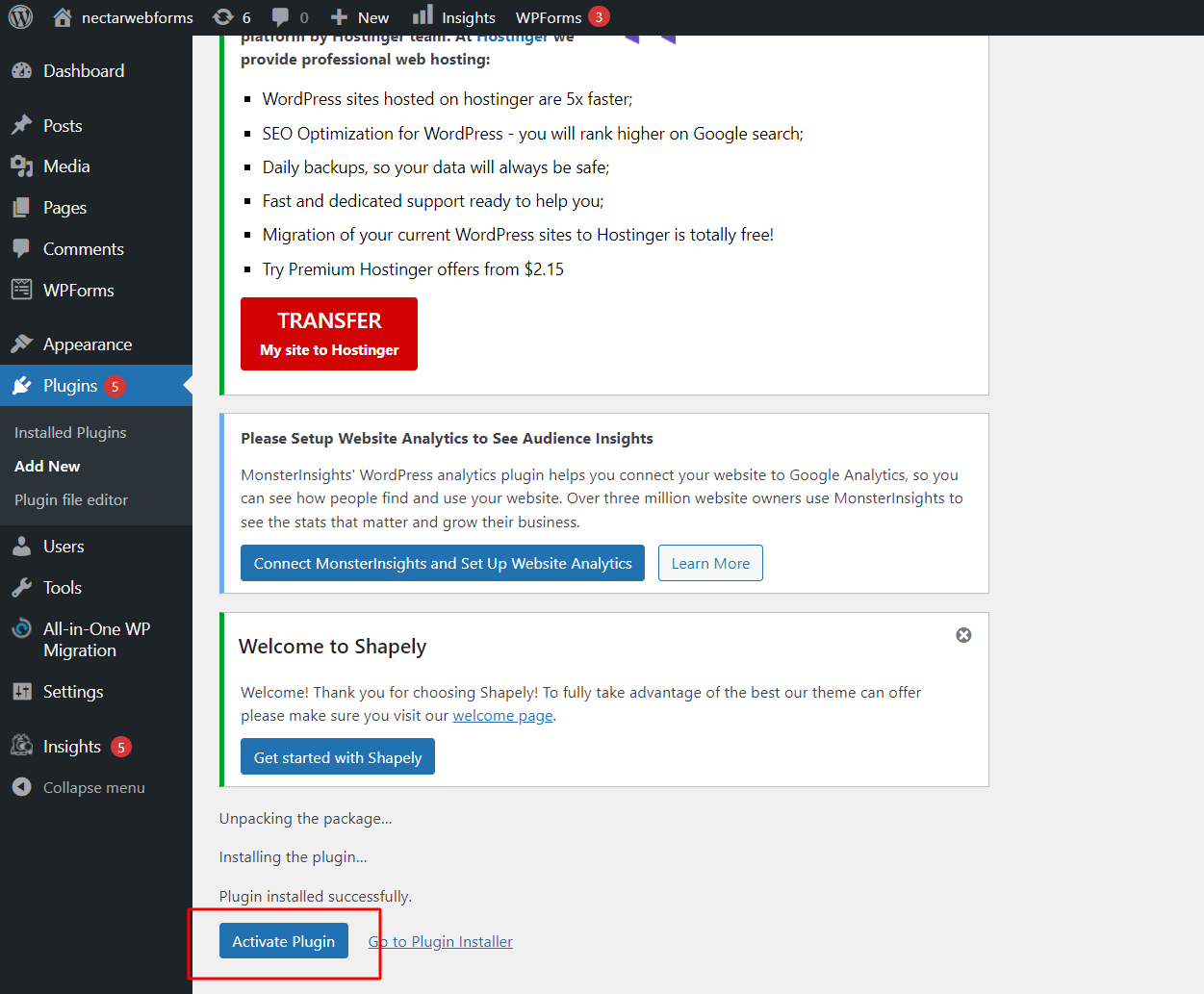Viewport: 1204px width, 994px height.
Task: Click the Dashboard gauge icon
Action: (21, 71)
